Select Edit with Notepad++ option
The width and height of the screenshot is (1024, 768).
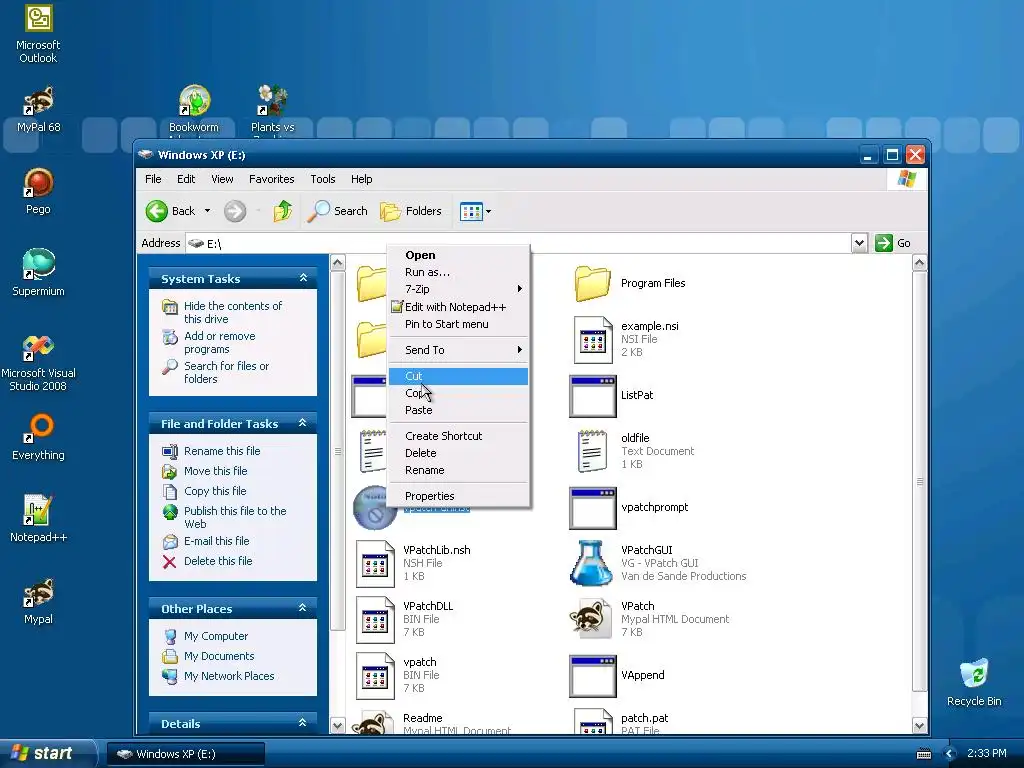pos(458,307)
